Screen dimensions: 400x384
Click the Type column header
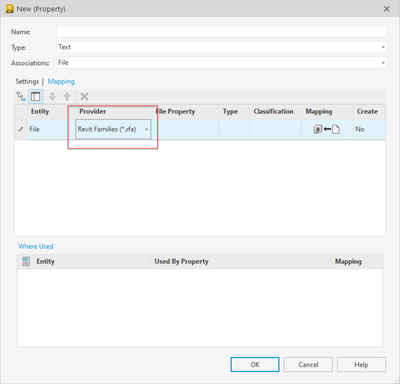point(234,111)
